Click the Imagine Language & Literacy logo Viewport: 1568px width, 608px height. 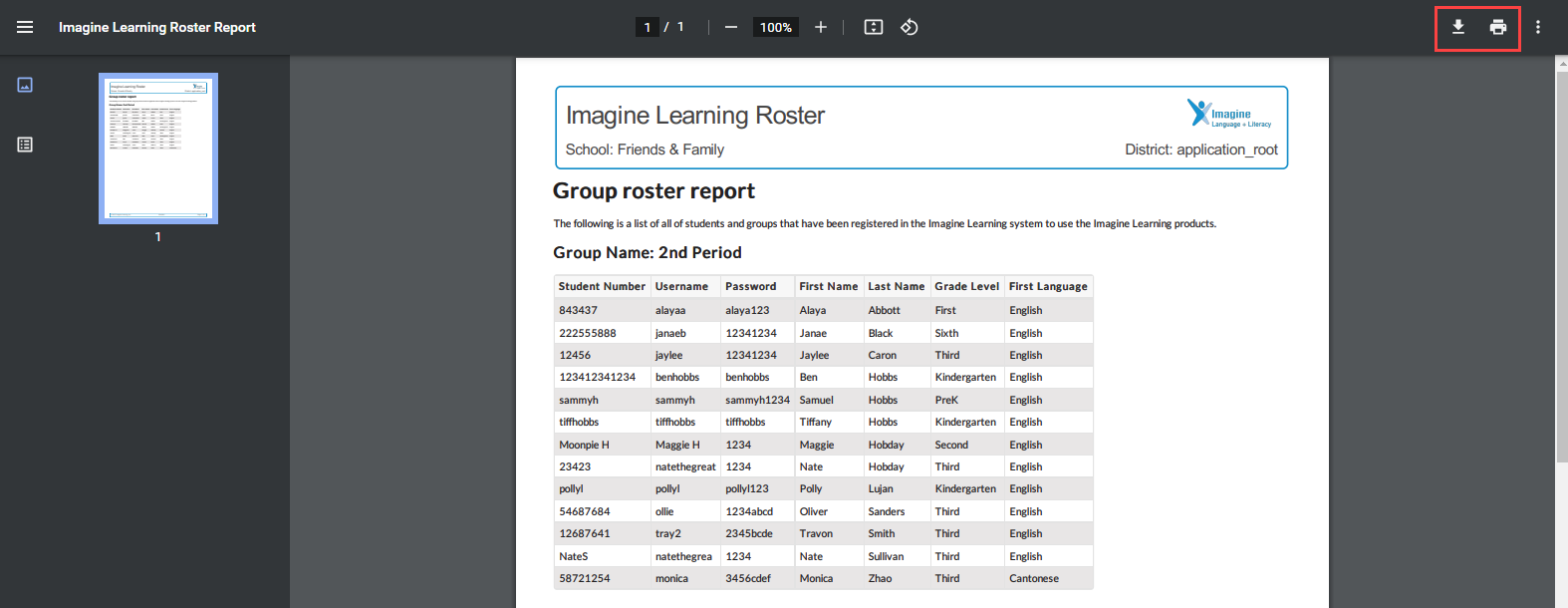(x=1228, y=114)
